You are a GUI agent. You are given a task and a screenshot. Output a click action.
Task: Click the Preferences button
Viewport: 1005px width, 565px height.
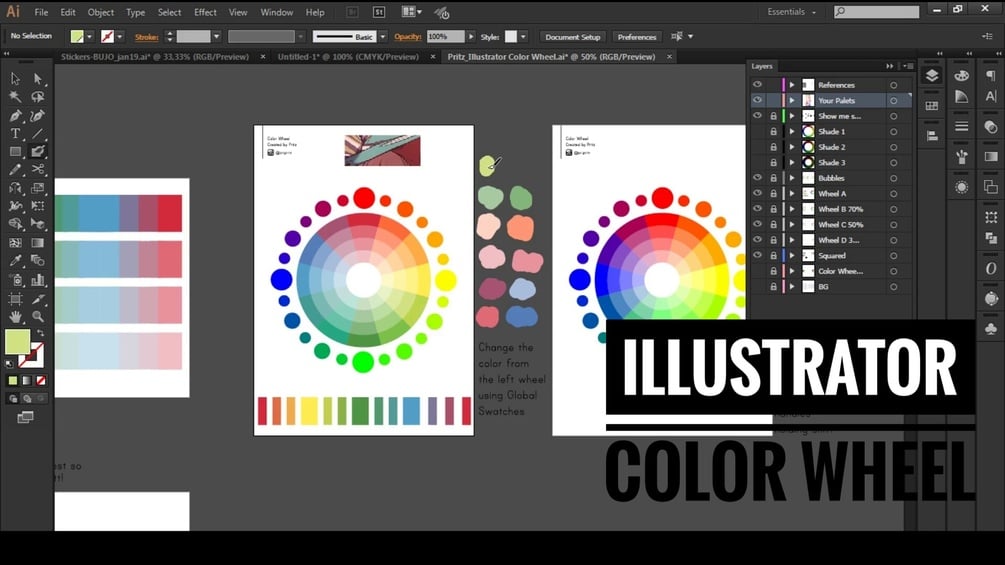tap(636, 37)
